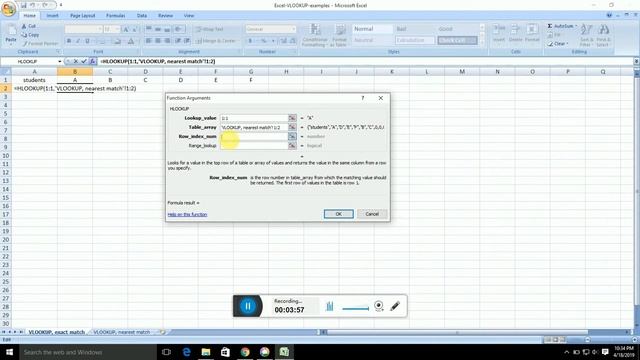
Task: Confirm the formula with the checkmark icon
Action: pyautogui.click(x=84, y=61)
